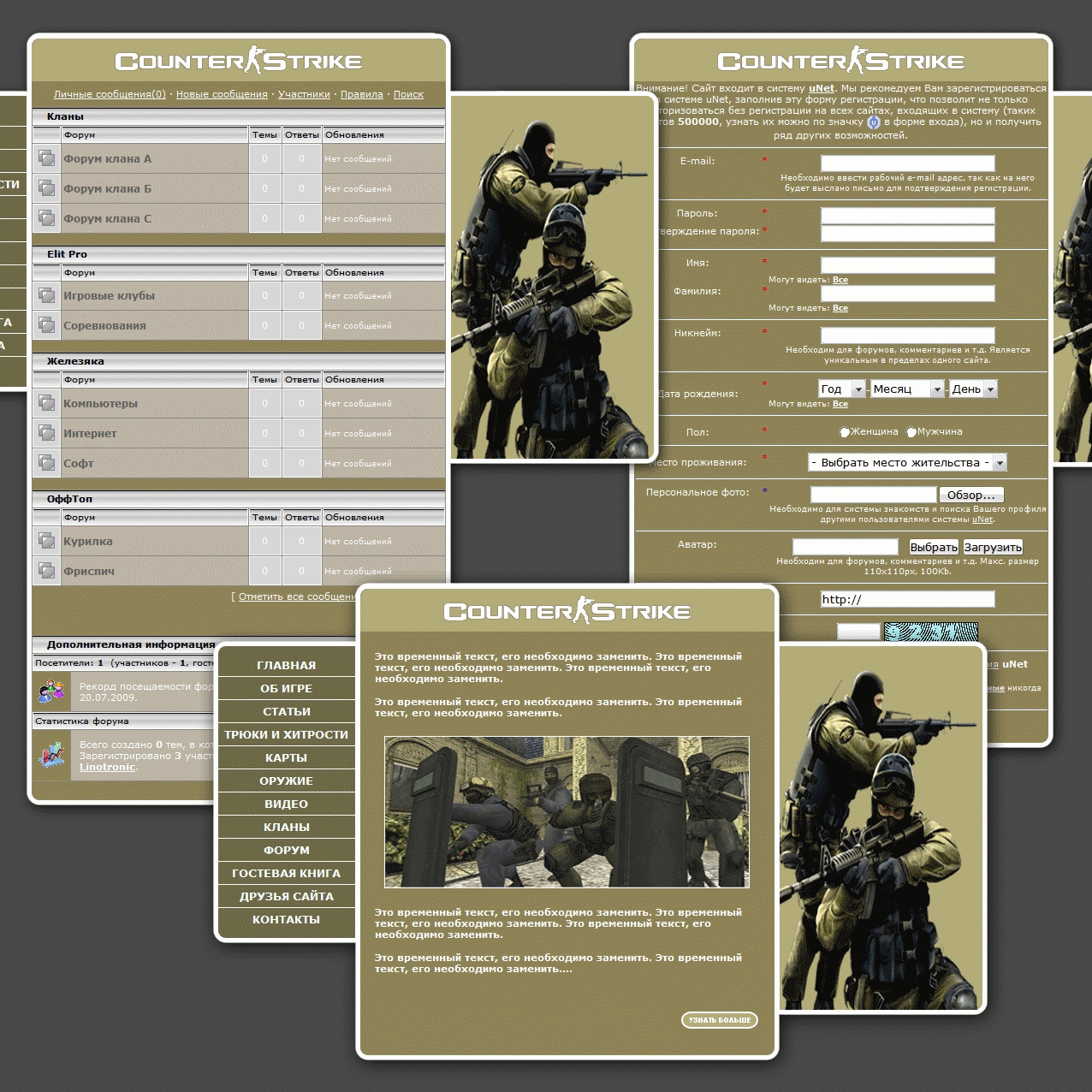Select ОРУЖИЕ in the site menu
1092x1092 pixels.
[x=287, y=780]
